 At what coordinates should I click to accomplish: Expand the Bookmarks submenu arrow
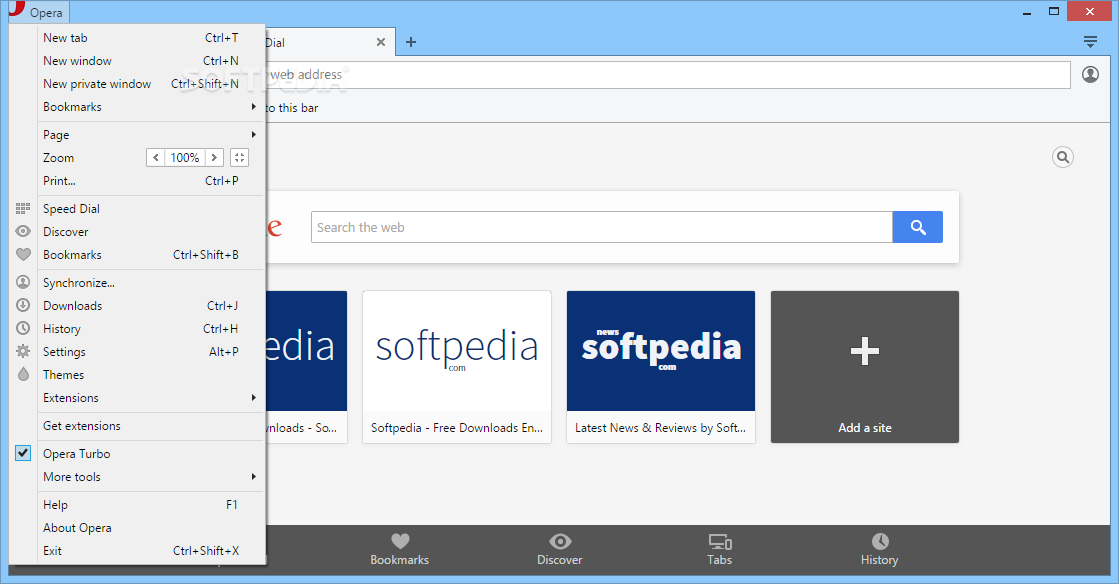[x=253, y=106]
